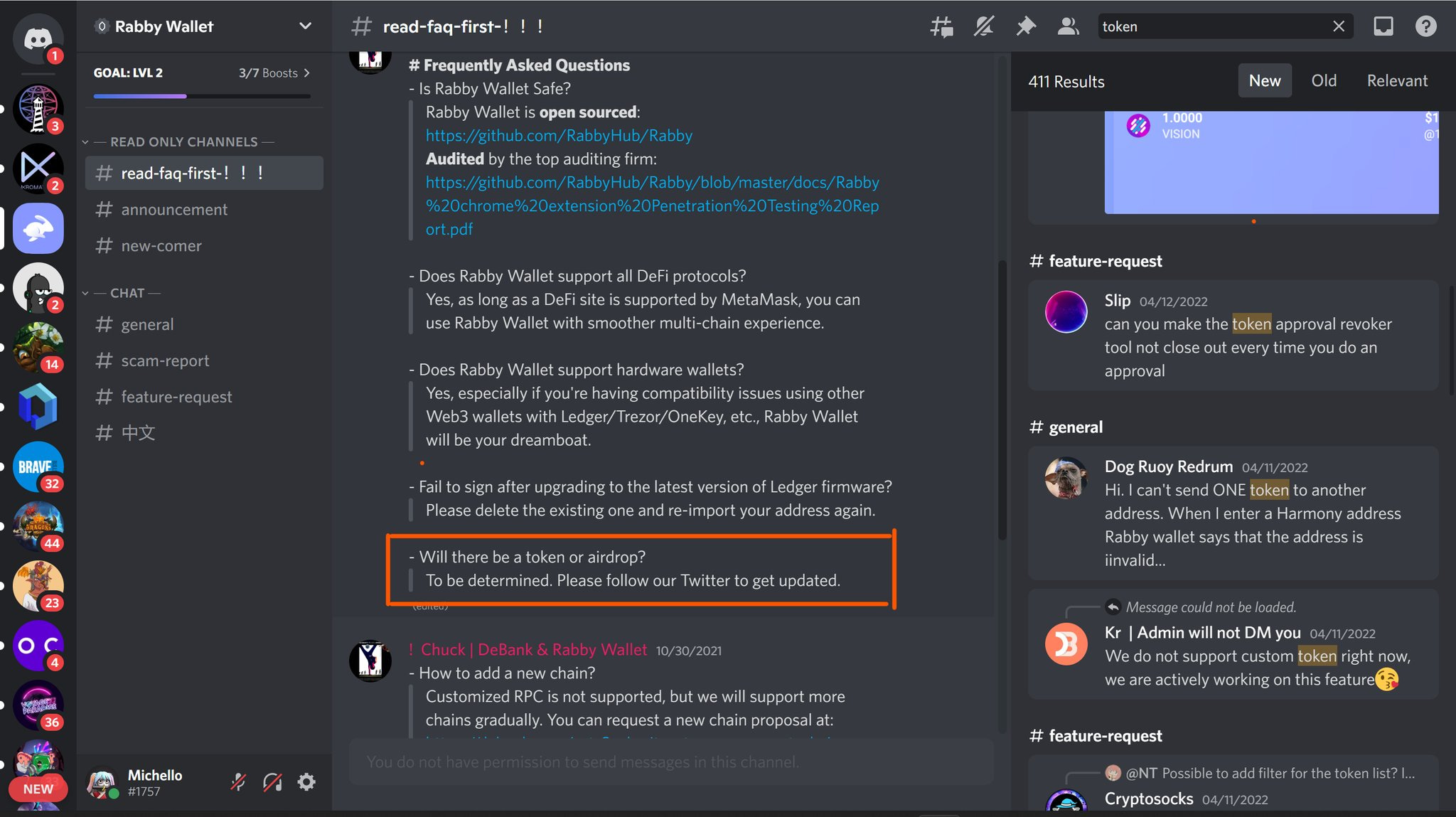Open the purple OC server icon
Screen dimensions: 1456x817
[x=38, y=646]
